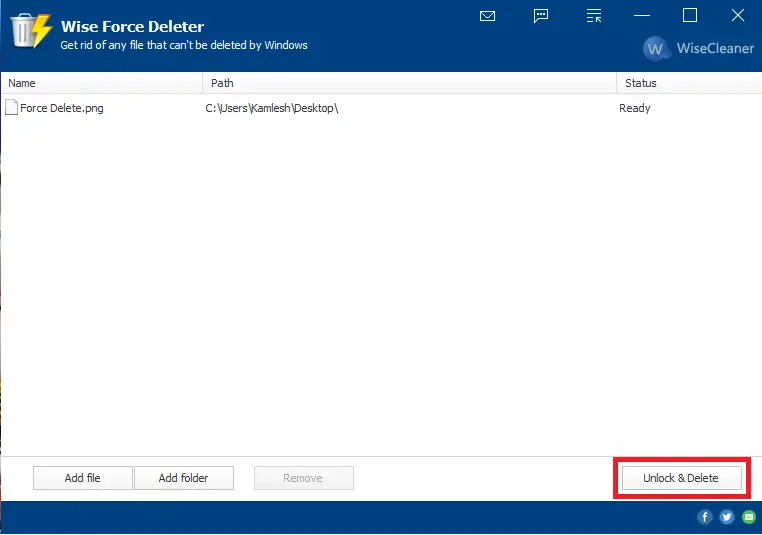Click the green email icon in footer
The image size is (762, 535).
tap(749, 517)
